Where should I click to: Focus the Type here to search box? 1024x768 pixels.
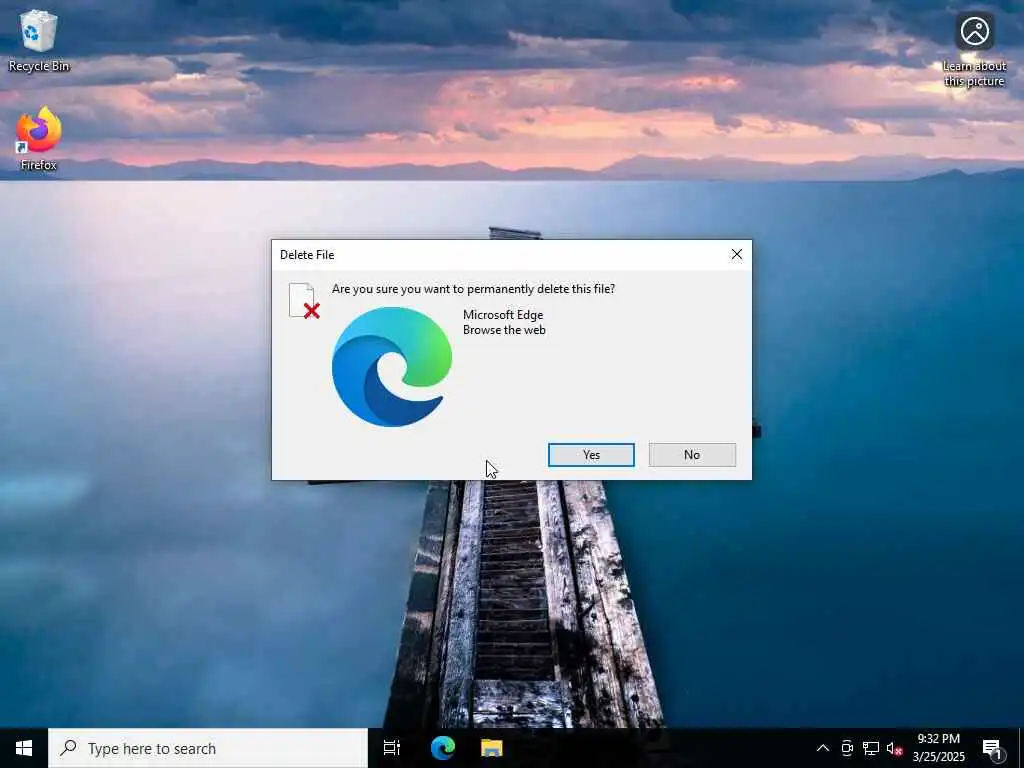(x=208, y=748)
